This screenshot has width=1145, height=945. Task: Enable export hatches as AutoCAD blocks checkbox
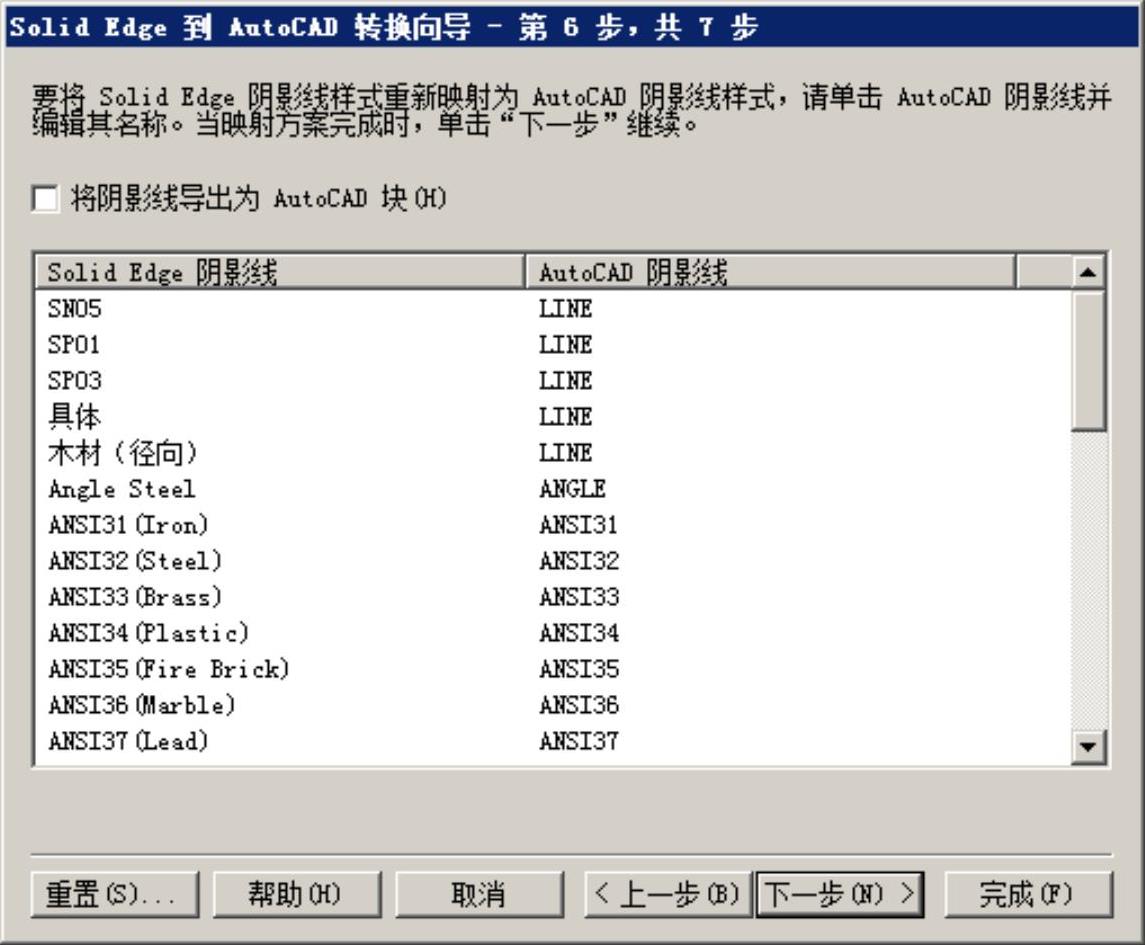pos(45,199)
